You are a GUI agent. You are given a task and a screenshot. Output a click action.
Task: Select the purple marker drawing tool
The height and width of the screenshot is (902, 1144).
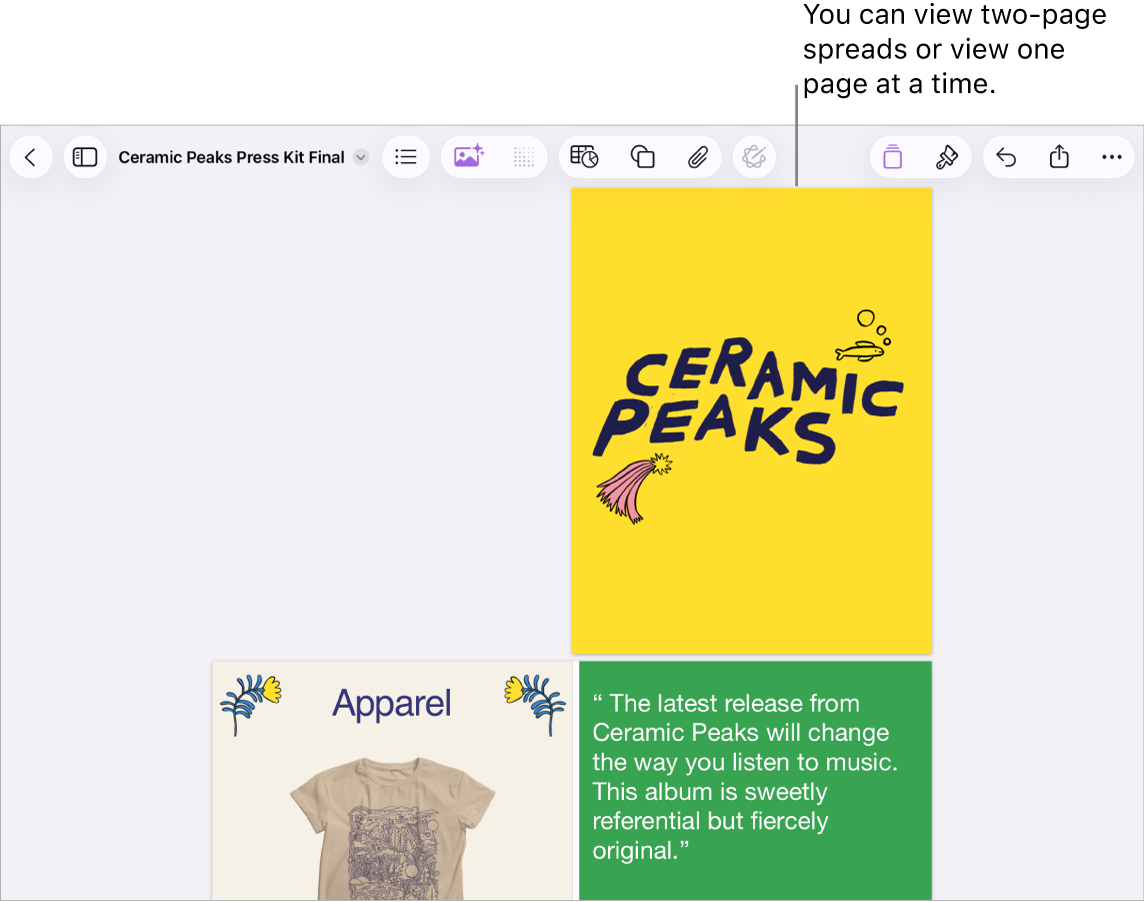892,157
